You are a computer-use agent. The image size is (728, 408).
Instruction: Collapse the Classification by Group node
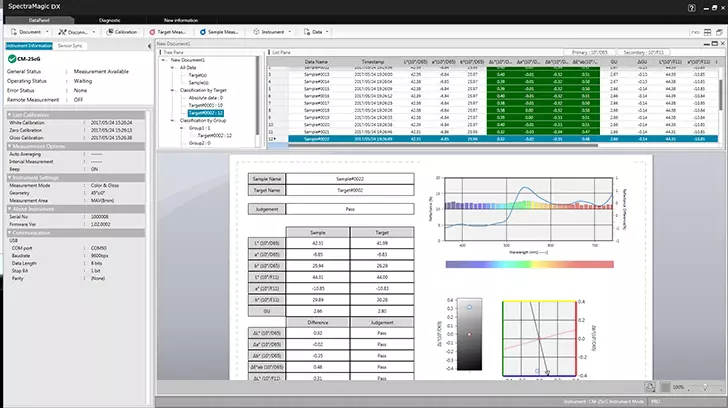173,120
